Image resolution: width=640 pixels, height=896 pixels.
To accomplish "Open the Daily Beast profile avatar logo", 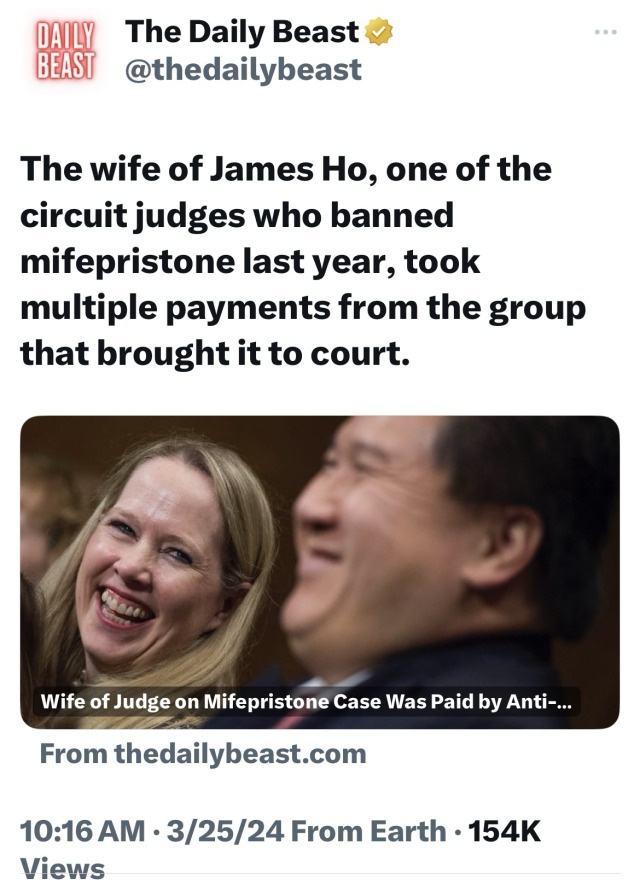I will [x=65, y=50].
